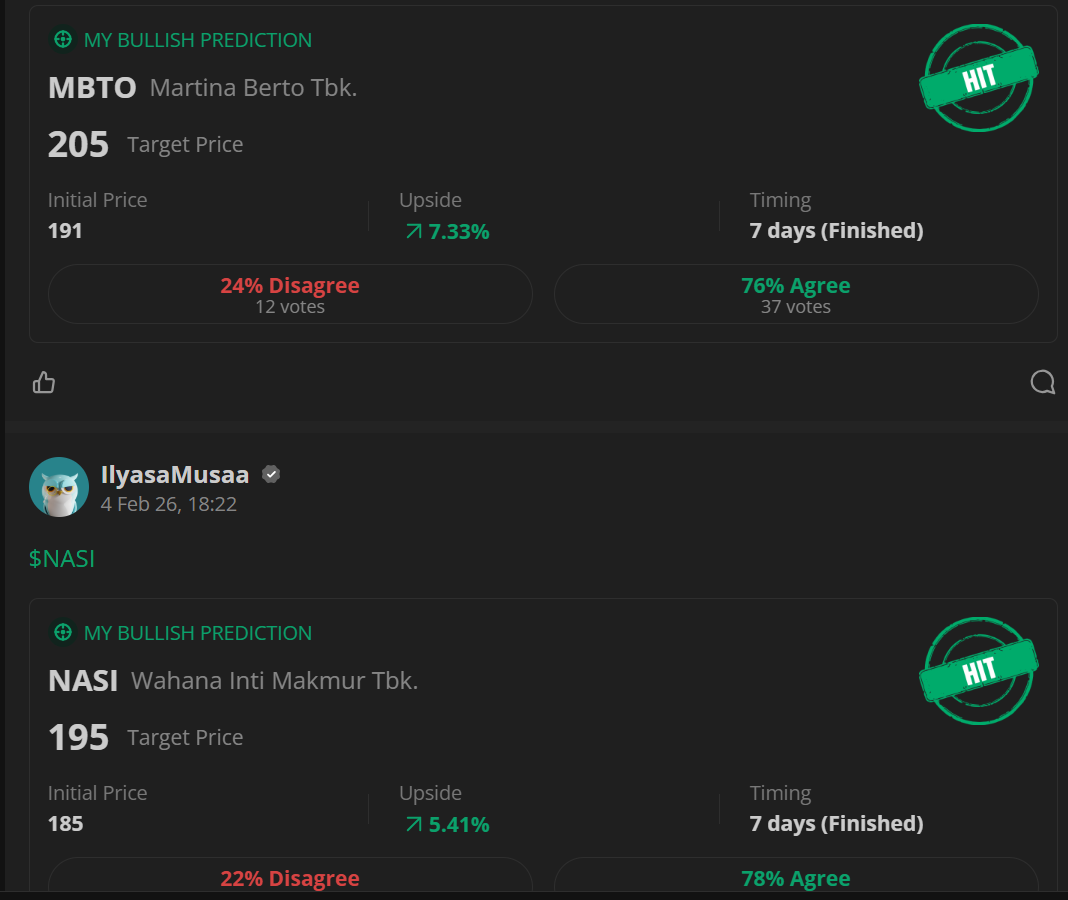1068x900 pixels.
Task: Click target icon beside MBTO bullish prediction
Action: point(63,40)
